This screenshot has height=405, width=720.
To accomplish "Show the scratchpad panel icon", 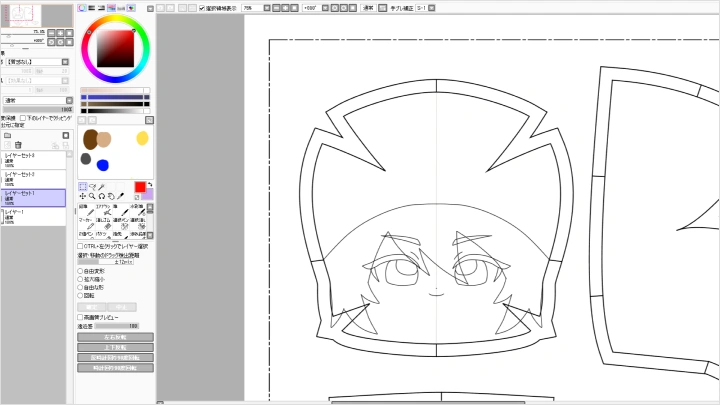I will tap(131, 8).
